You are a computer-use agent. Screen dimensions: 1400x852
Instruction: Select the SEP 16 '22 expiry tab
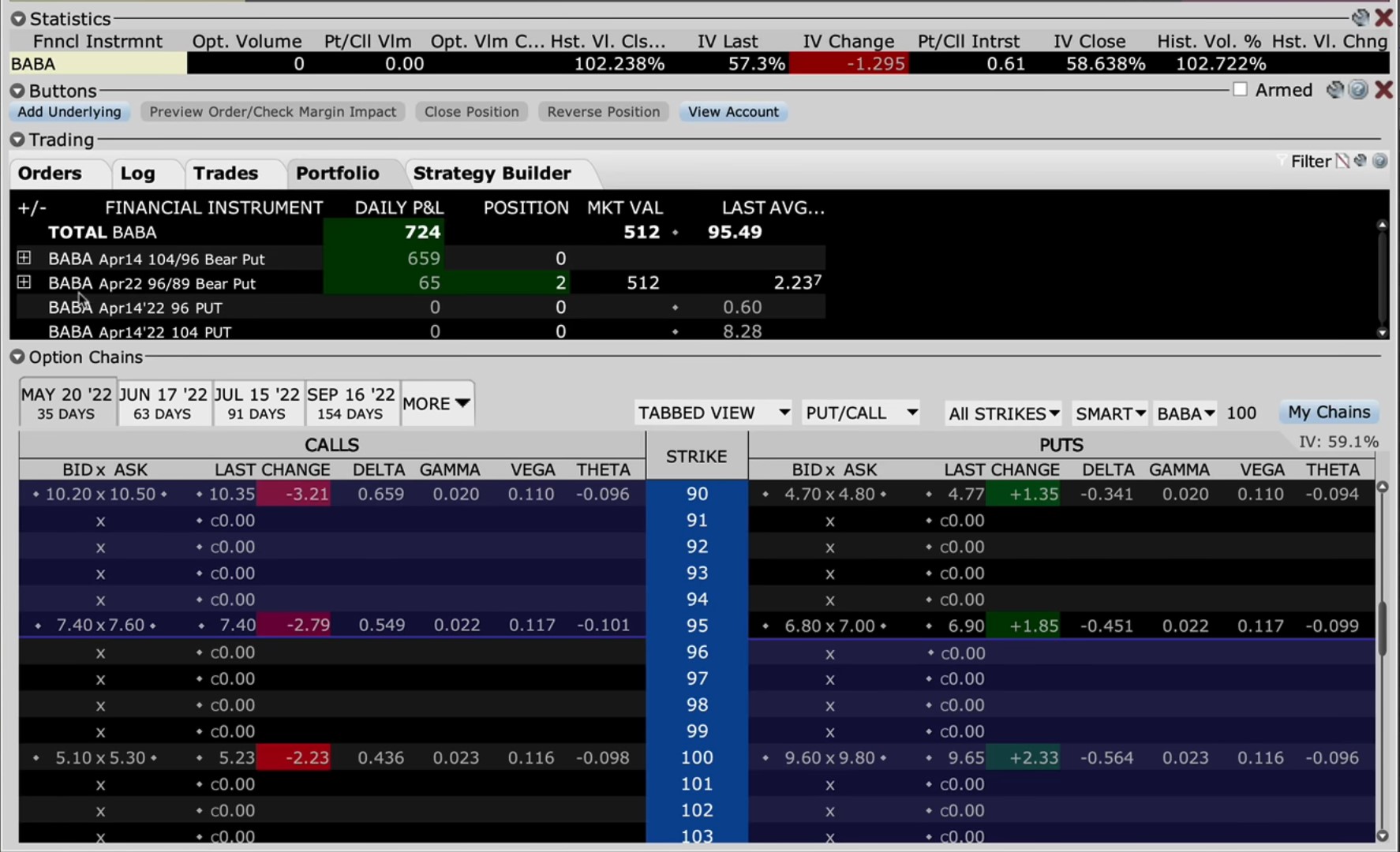click(351, 403)
